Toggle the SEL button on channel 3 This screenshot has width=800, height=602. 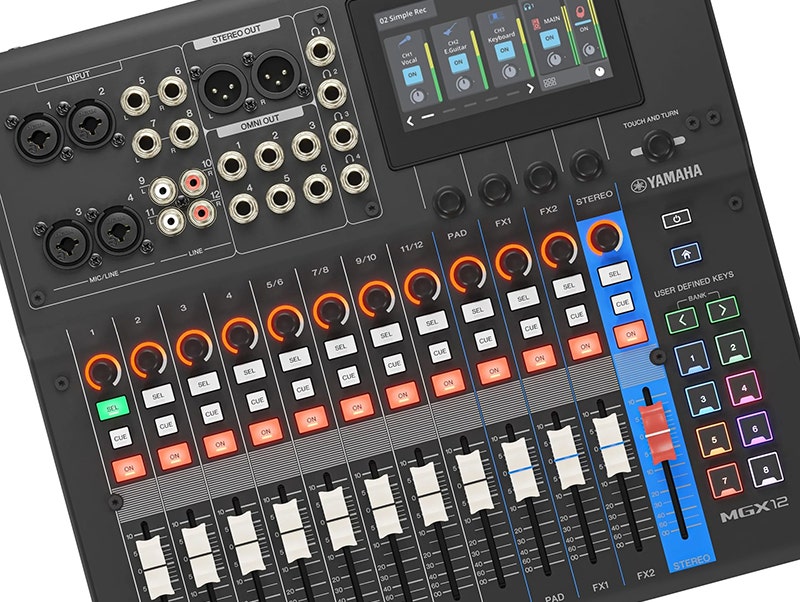[x=203, y=384]
